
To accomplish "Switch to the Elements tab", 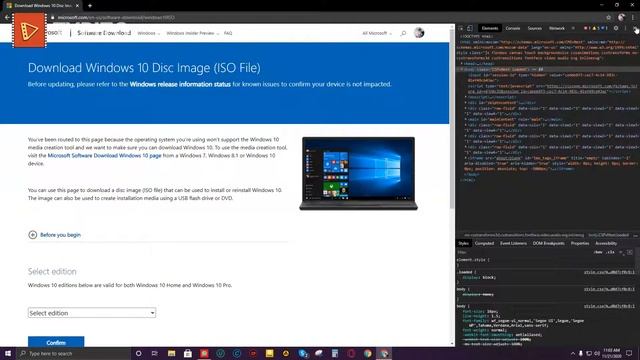I will pos(490,28).
